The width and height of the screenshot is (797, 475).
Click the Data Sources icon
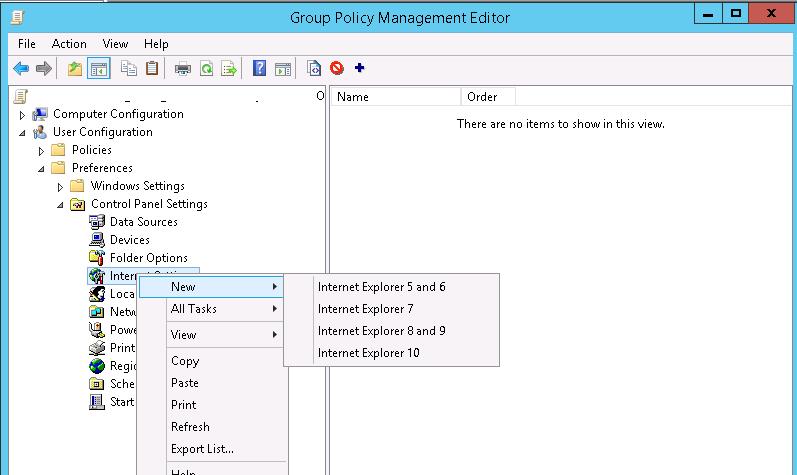(x=97, y=222)
